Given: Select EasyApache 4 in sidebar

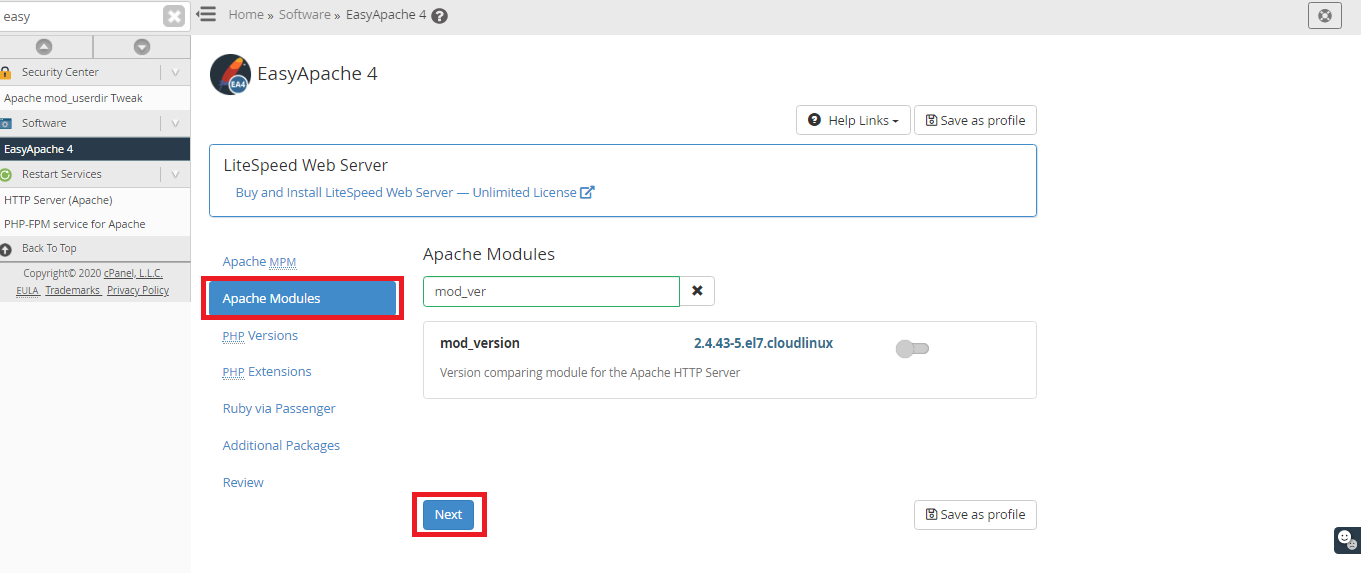Looking at the screenshot, I should click(x=95, y=149).
